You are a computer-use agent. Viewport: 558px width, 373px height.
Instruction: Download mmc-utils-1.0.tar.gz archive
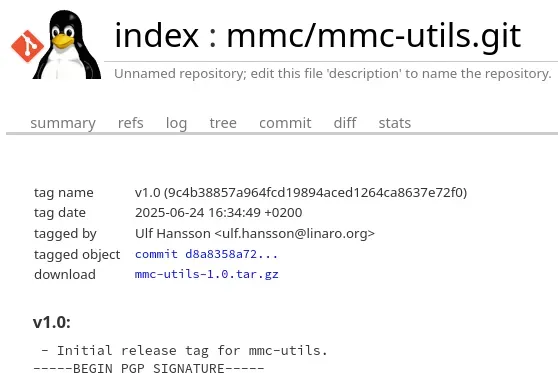click(206, 274)
